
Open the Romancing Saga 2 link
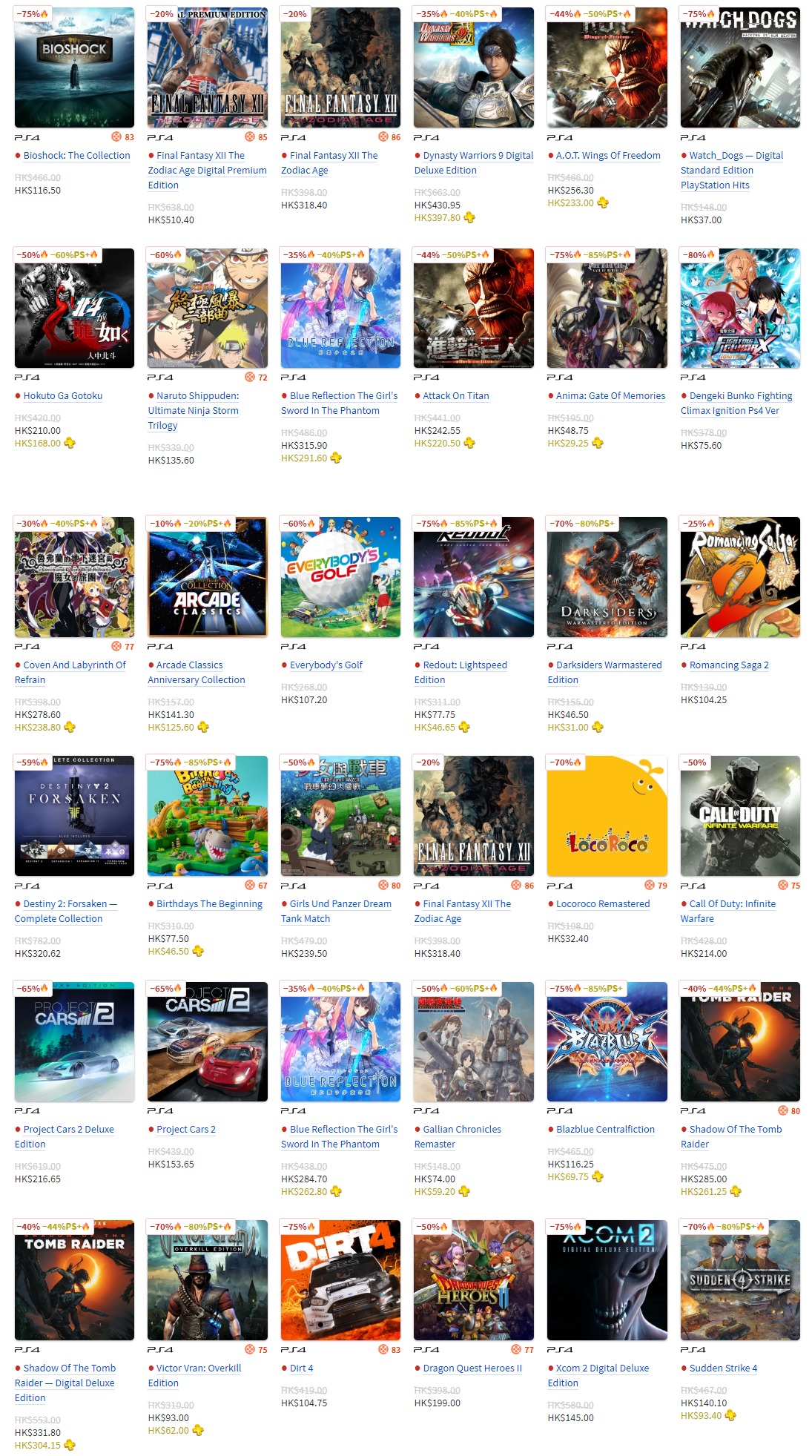click(729, 665)
